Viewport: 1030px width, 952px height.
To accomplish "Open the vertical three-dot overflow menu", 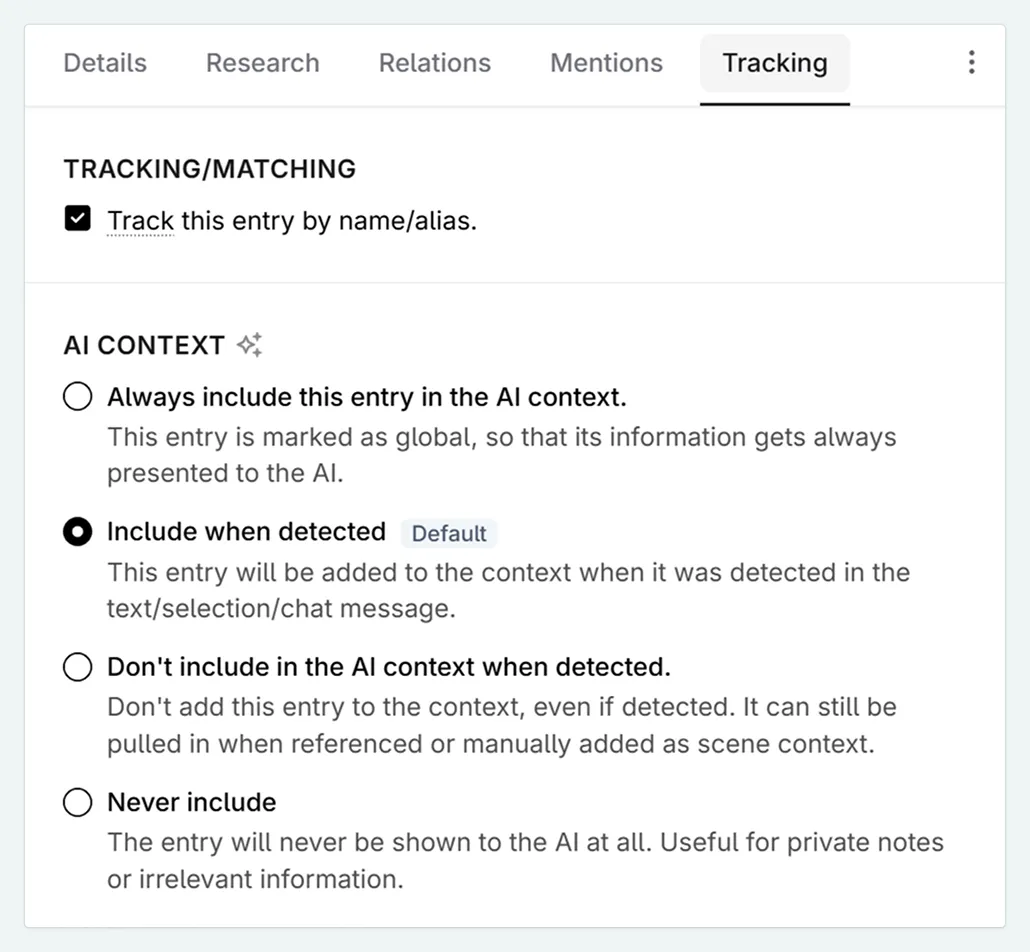I will pos(971,62).
